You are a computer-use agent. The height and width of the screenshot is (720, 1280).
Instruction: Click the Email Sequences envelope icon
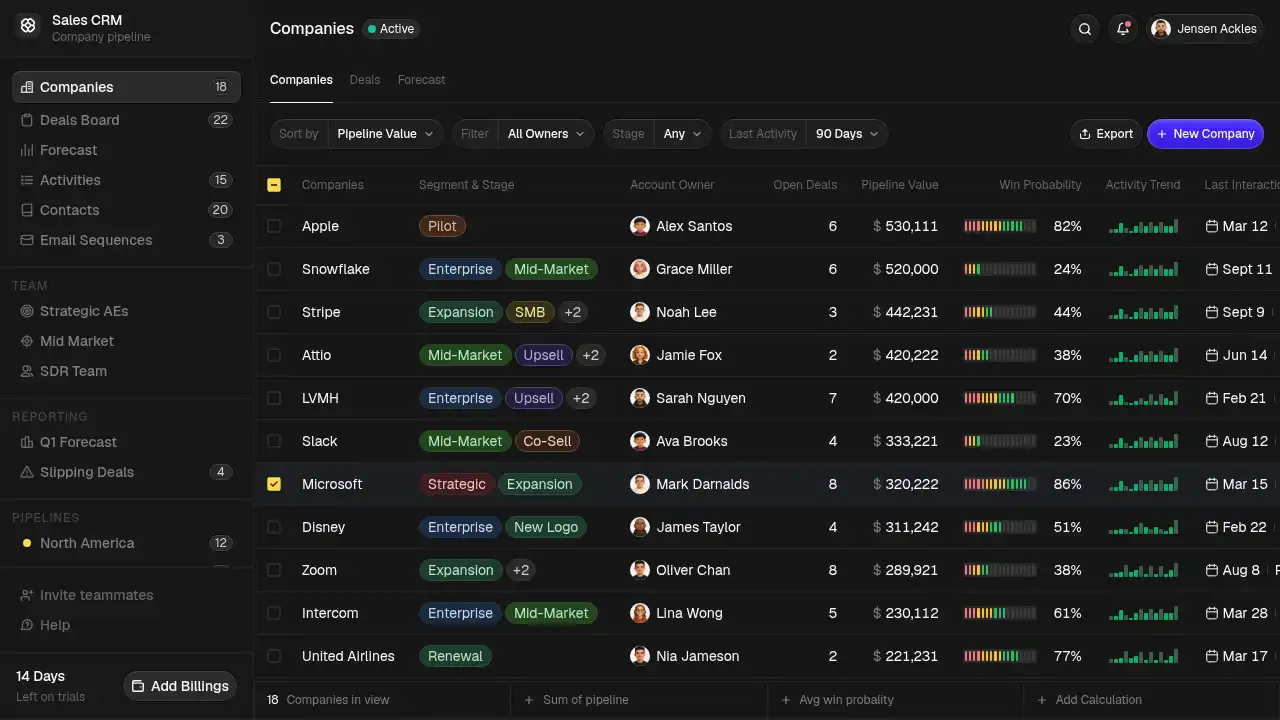point(27,240)
